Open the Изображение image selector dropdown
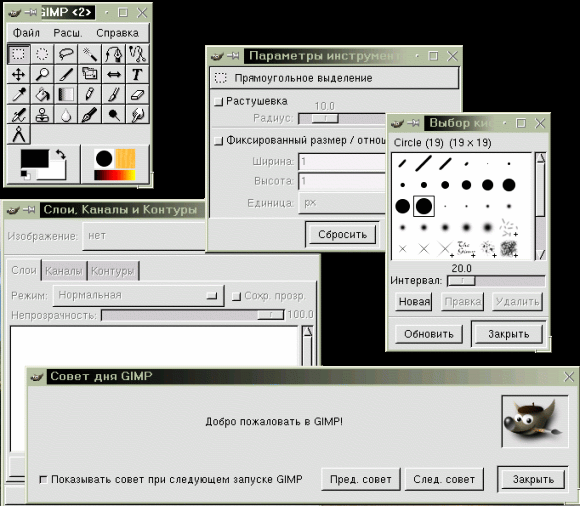 click(144, 236)
